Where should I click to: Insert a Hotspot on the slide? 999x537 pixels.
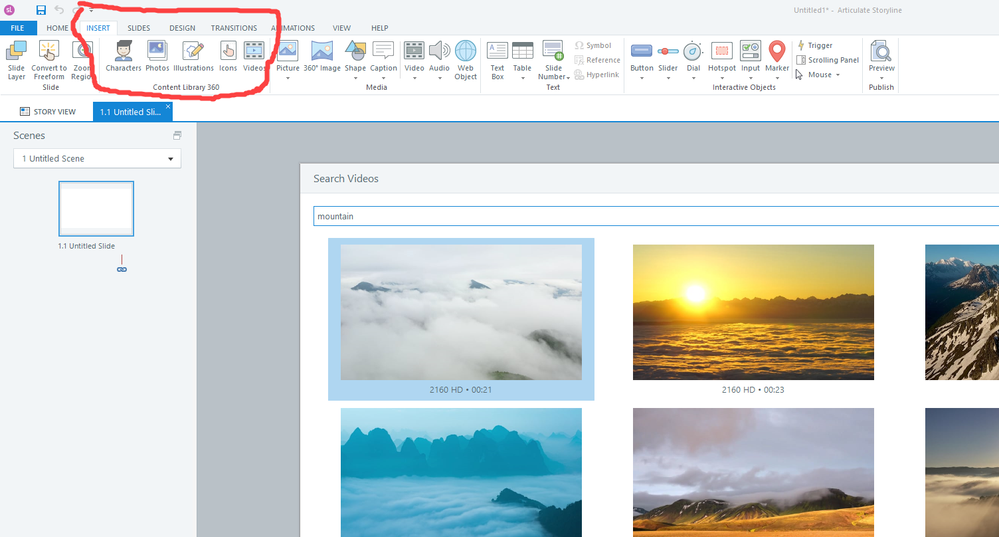click(x=721, y=56)
